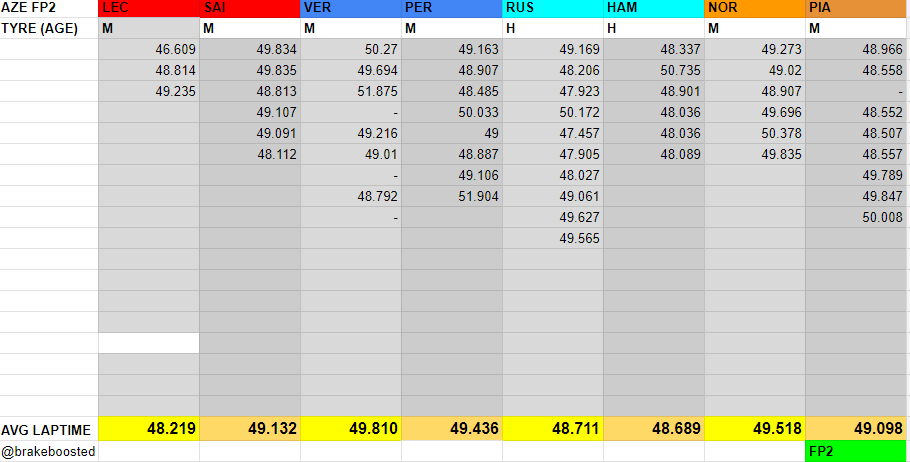Screen dimensions: 910x462
Task: Select the blue PER header cell
Action: tap(452, 8)
